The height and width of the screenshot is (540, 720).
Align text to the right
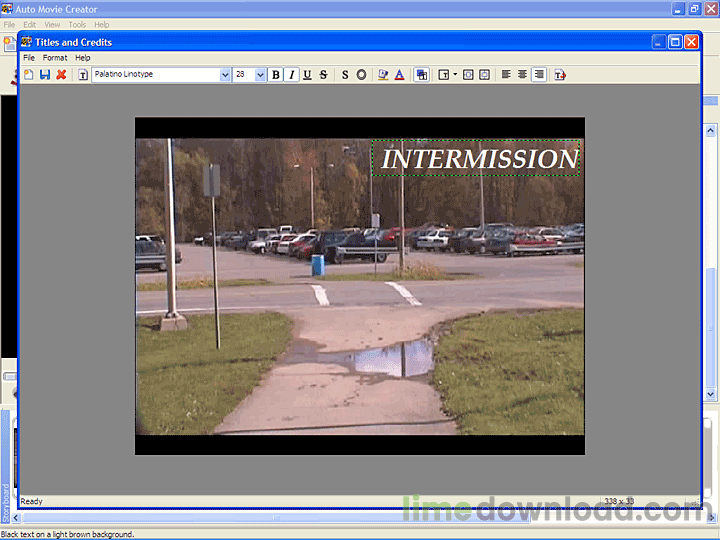pos(539,74)
